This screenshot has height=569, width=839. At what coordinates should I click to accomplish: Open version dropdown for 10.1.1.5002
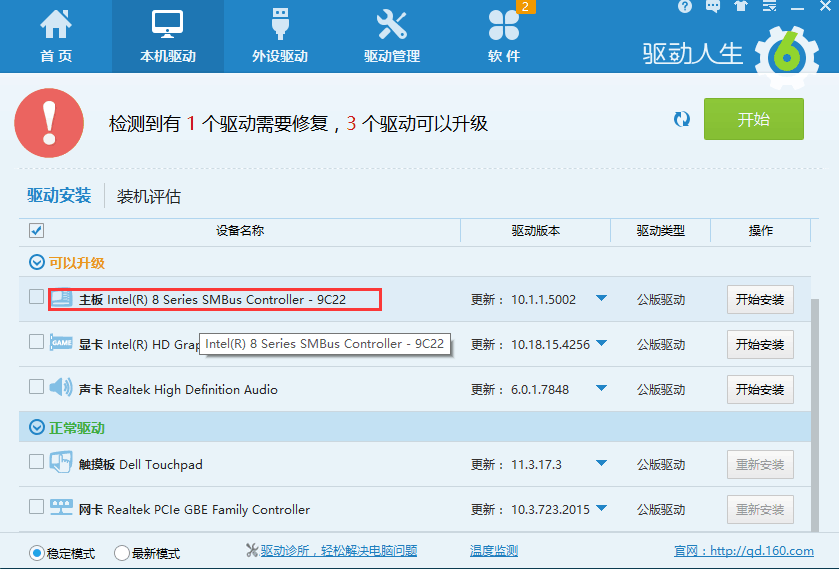pyautogui.click(x=601, y=298)
